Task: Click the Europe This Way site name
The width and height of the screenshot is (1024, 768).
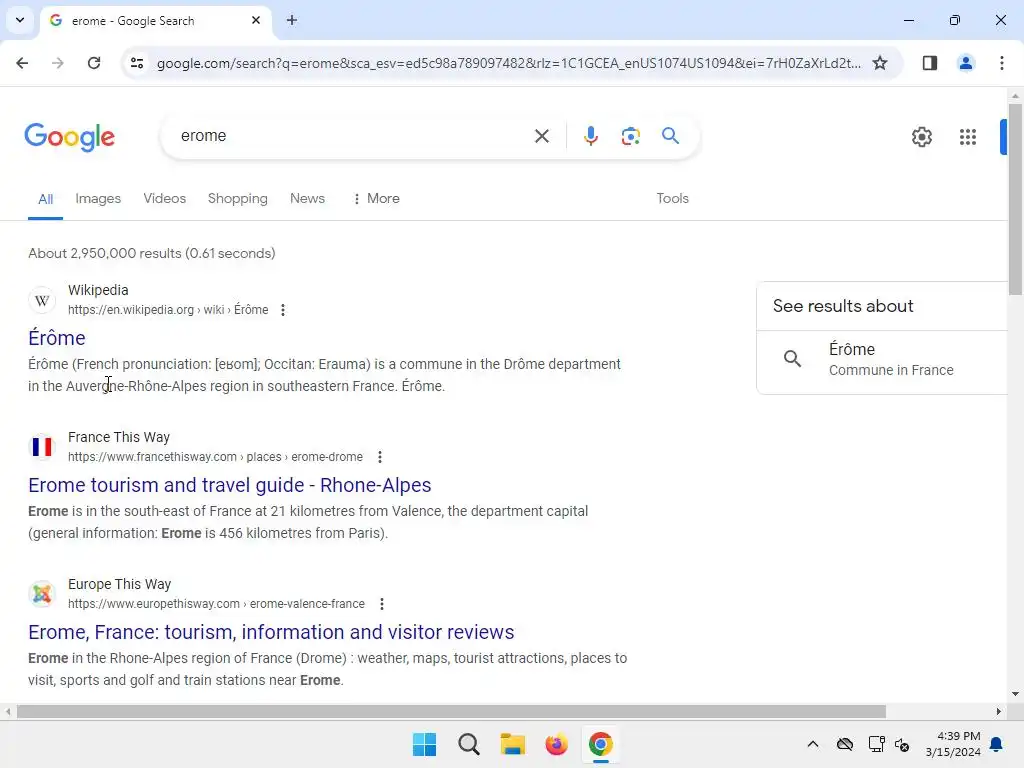Action: click(x=120, y=584)
